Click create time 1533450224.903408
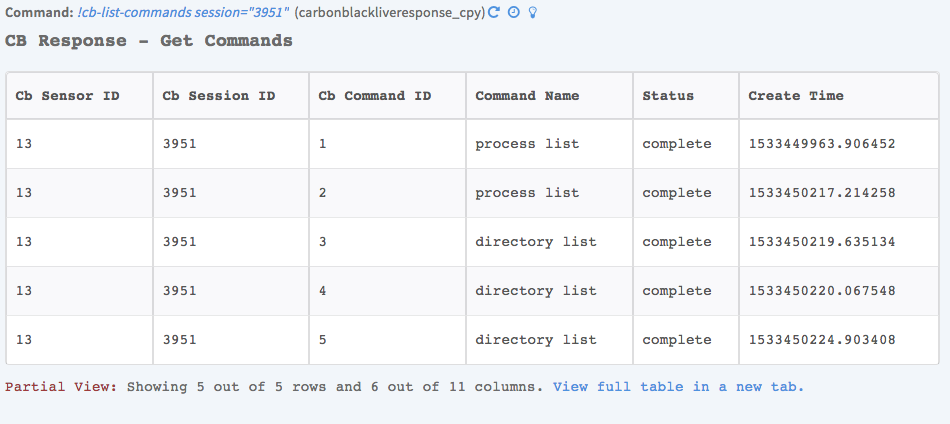 822,340
